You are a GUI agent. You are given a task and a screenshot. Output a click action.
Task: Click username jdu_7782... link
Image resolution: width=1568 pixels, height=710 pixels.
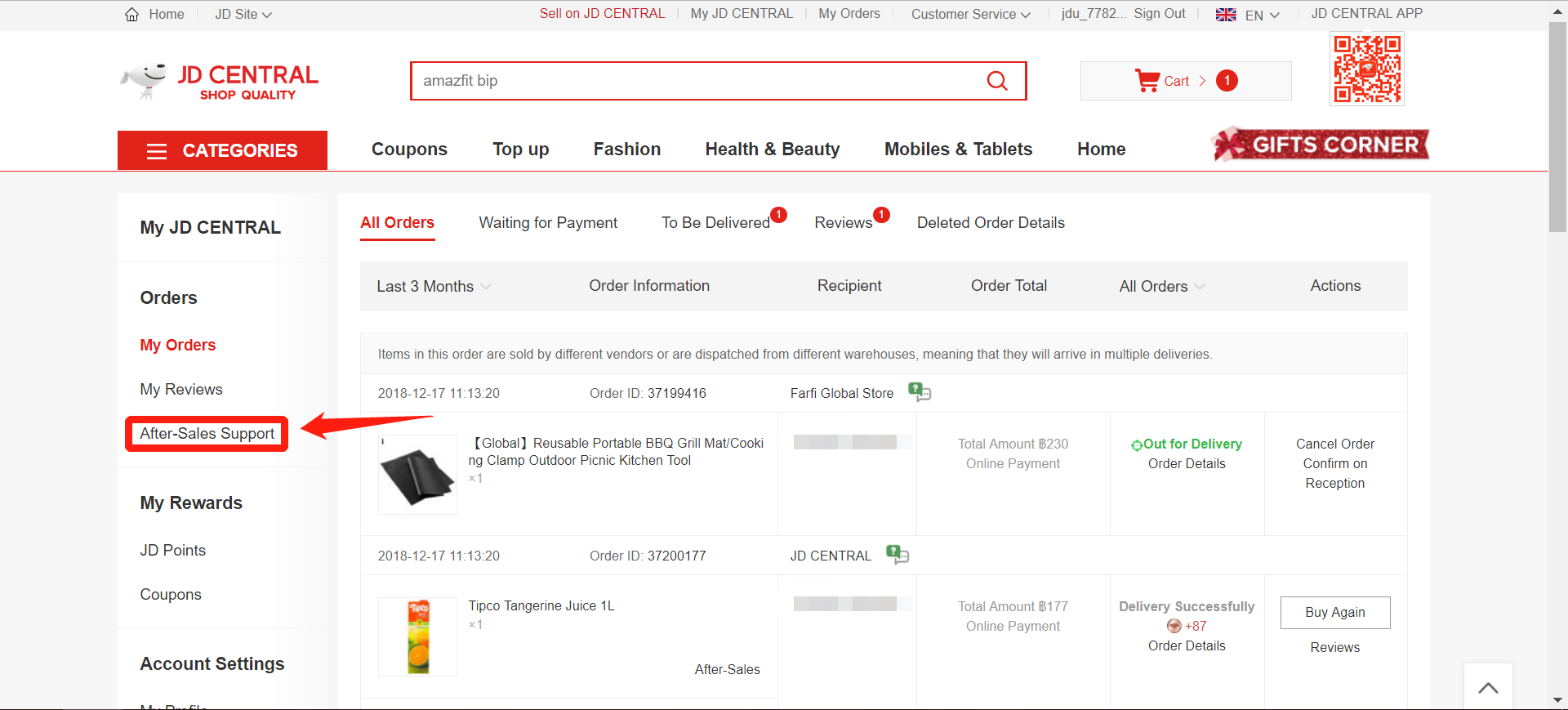pyautogui.click(x=1094, y=13)
